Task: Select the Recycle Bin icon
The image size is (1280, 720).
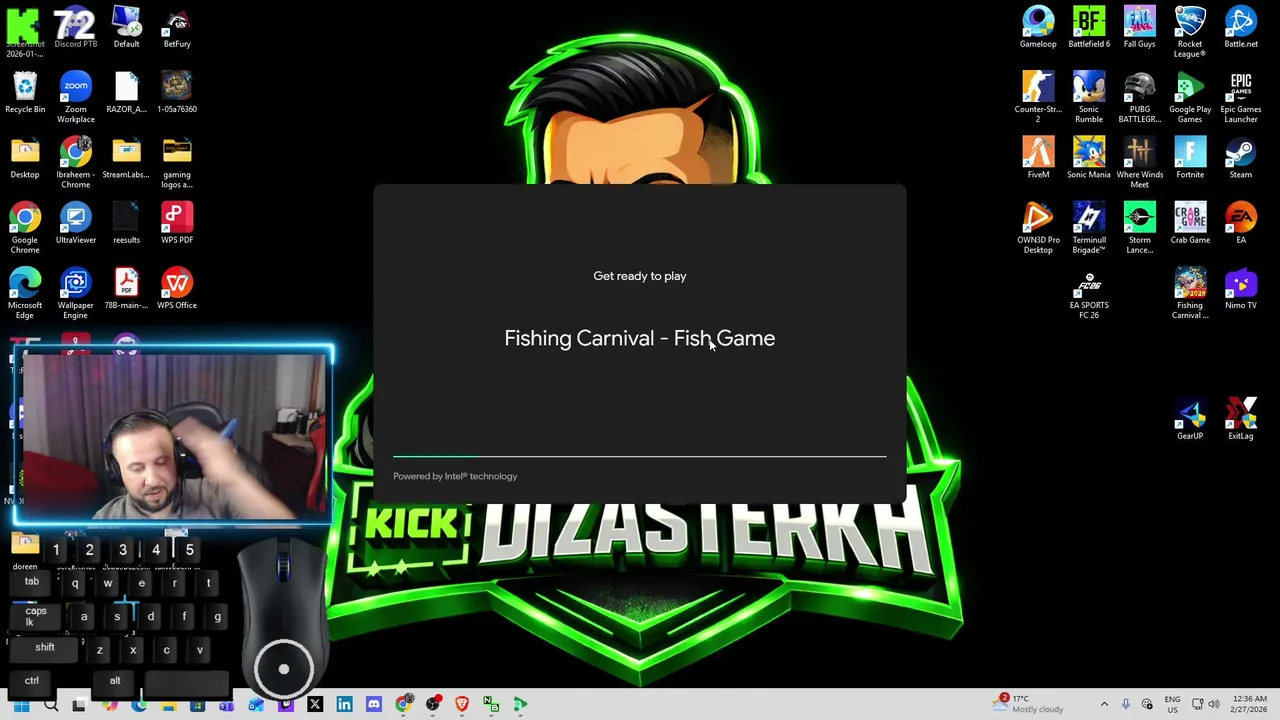Action: click(25, 92)
